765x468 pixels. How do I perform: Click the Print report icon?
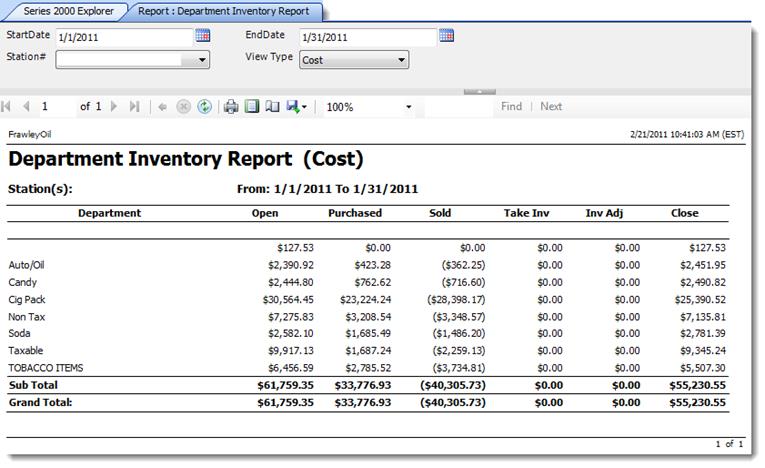(231, 107)
